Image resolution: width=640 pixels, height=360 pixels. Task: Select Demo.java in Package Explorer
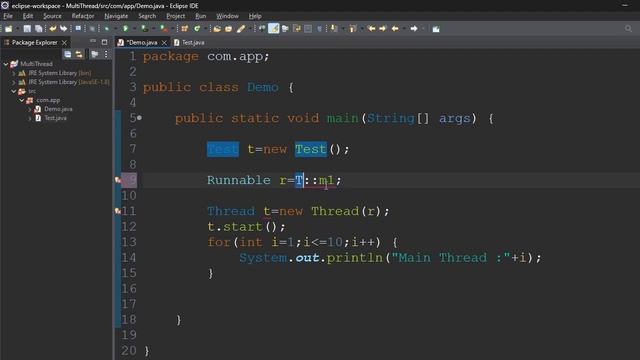(58, 109)
